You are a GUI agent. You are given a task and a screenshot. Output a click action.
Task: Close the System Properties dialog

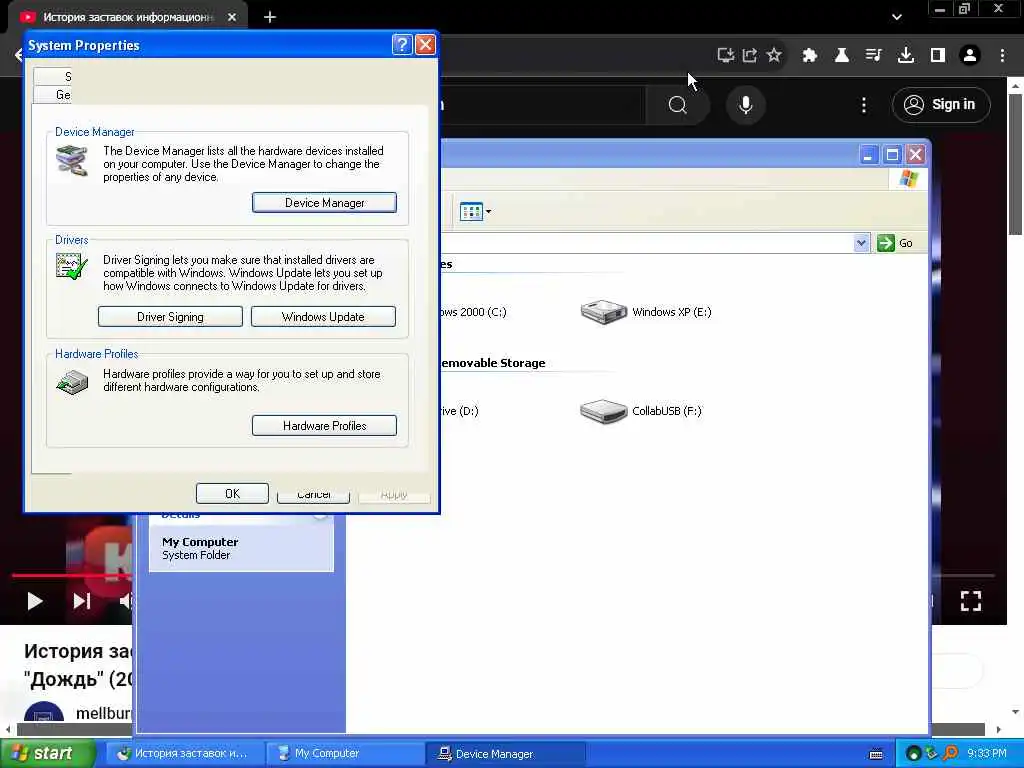click(x=425, y=44)
